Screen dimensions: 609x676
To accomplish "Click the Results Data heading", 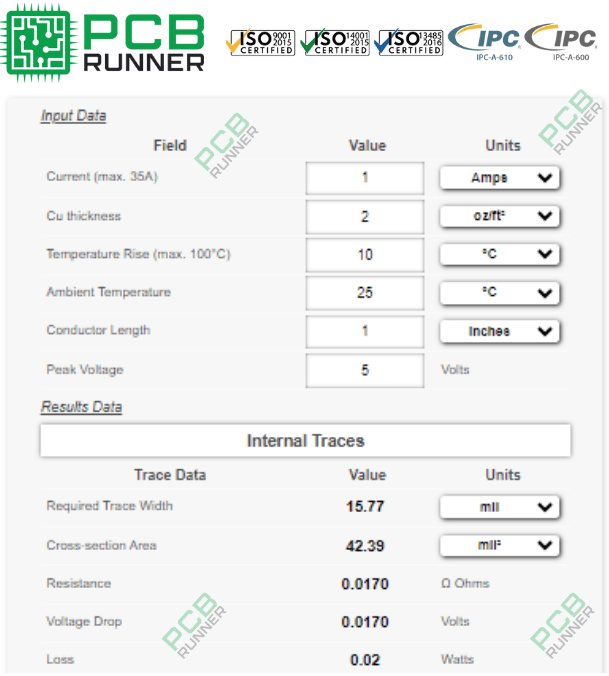I will [81, 407].
